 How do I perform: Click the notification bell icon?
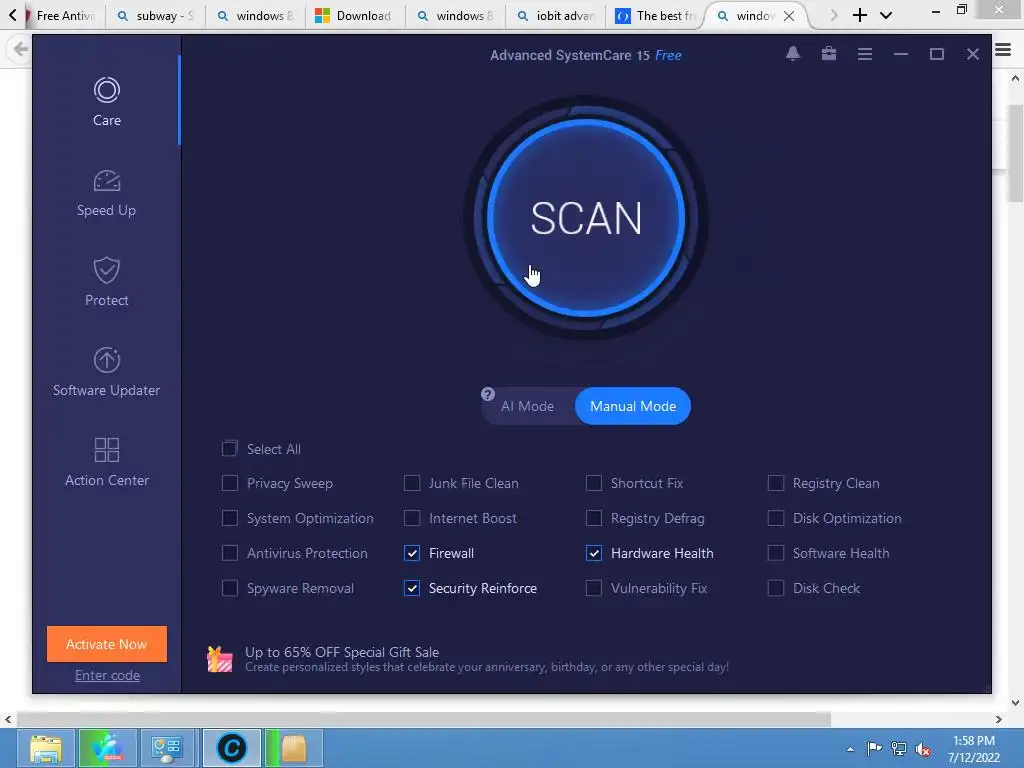(793, 54)
